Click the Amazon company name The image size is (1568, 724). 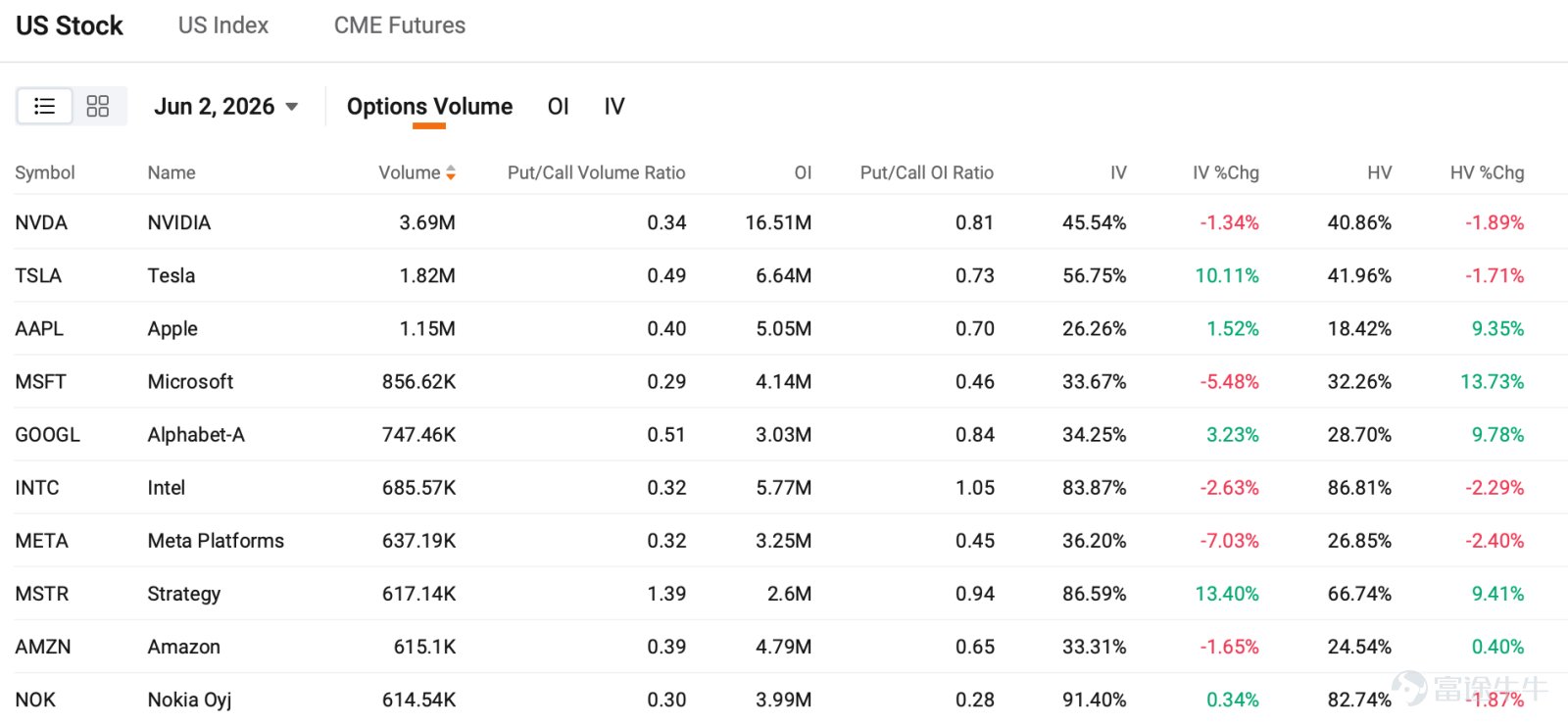[184, 647]
